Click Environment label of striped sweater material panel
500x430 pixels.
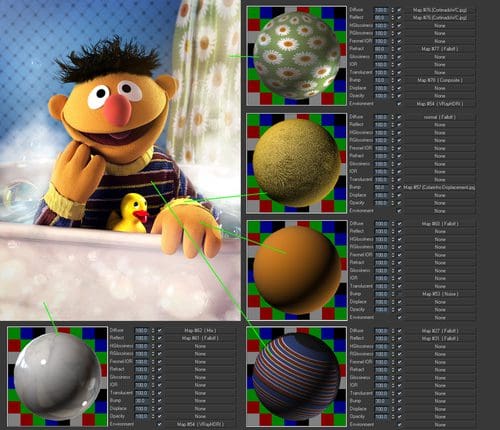tap(361, 424)
